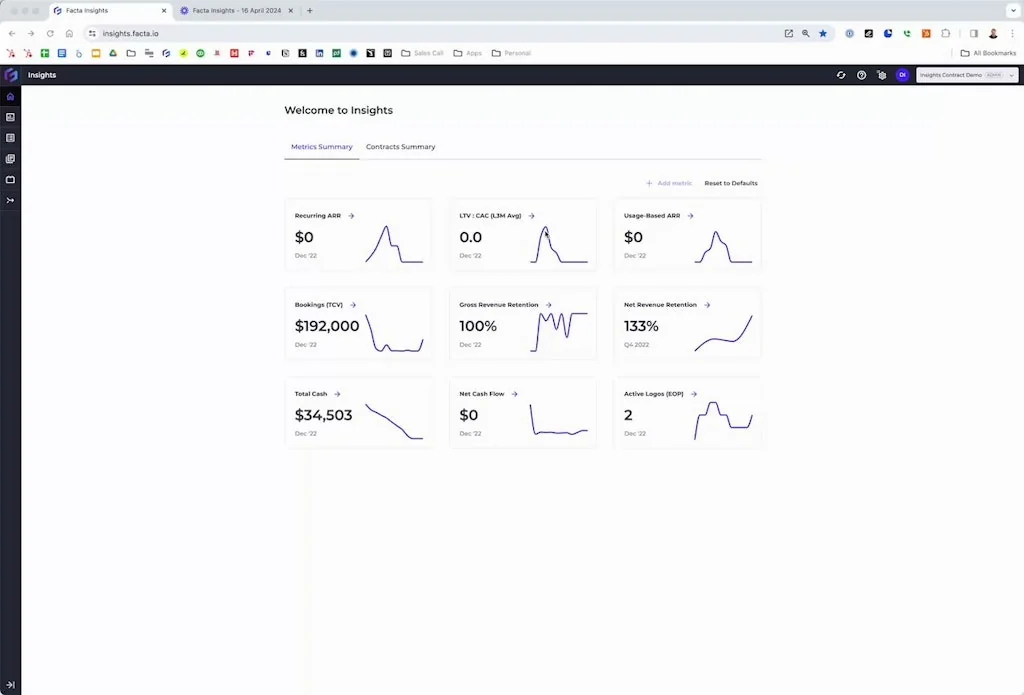Click Reset to Defaults
This screenshot has height=695, width=1024.
(730, 183)
